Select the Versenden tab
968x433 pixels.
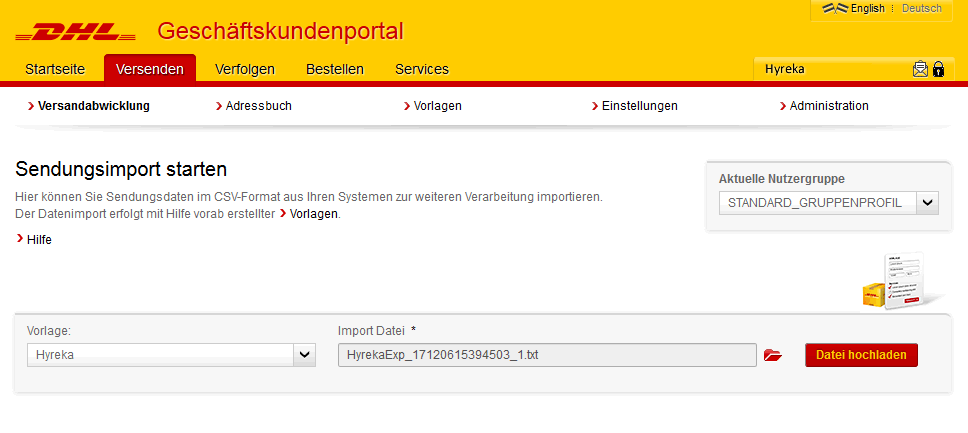coord(150,69)
